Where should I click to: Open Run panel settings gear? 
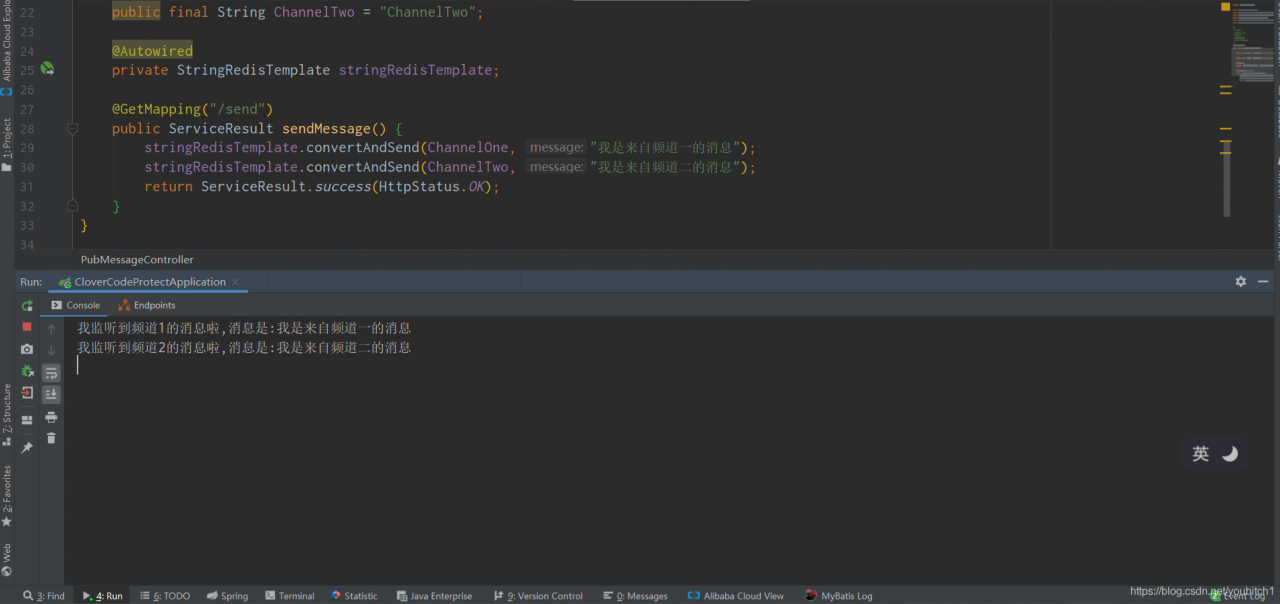pos(1240,282)
